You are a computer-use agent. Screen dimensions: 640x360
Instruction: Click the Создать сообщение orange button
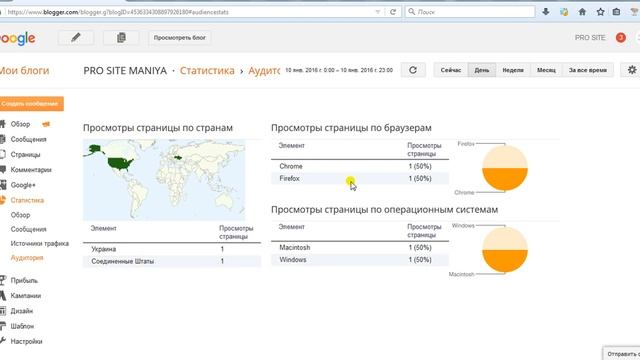pos(31,104)
